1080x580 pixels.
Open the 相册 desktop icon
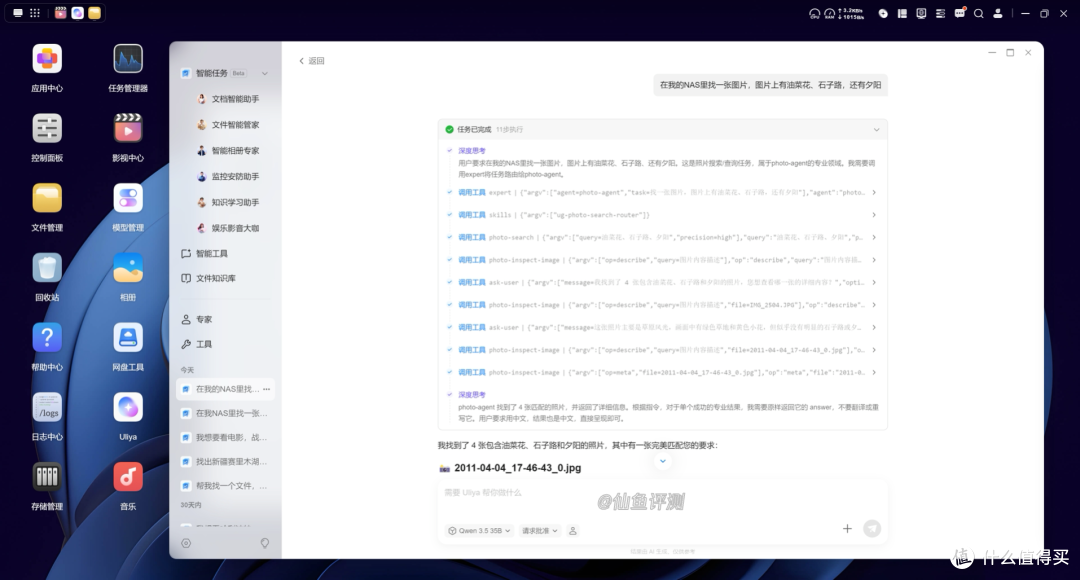128,268
